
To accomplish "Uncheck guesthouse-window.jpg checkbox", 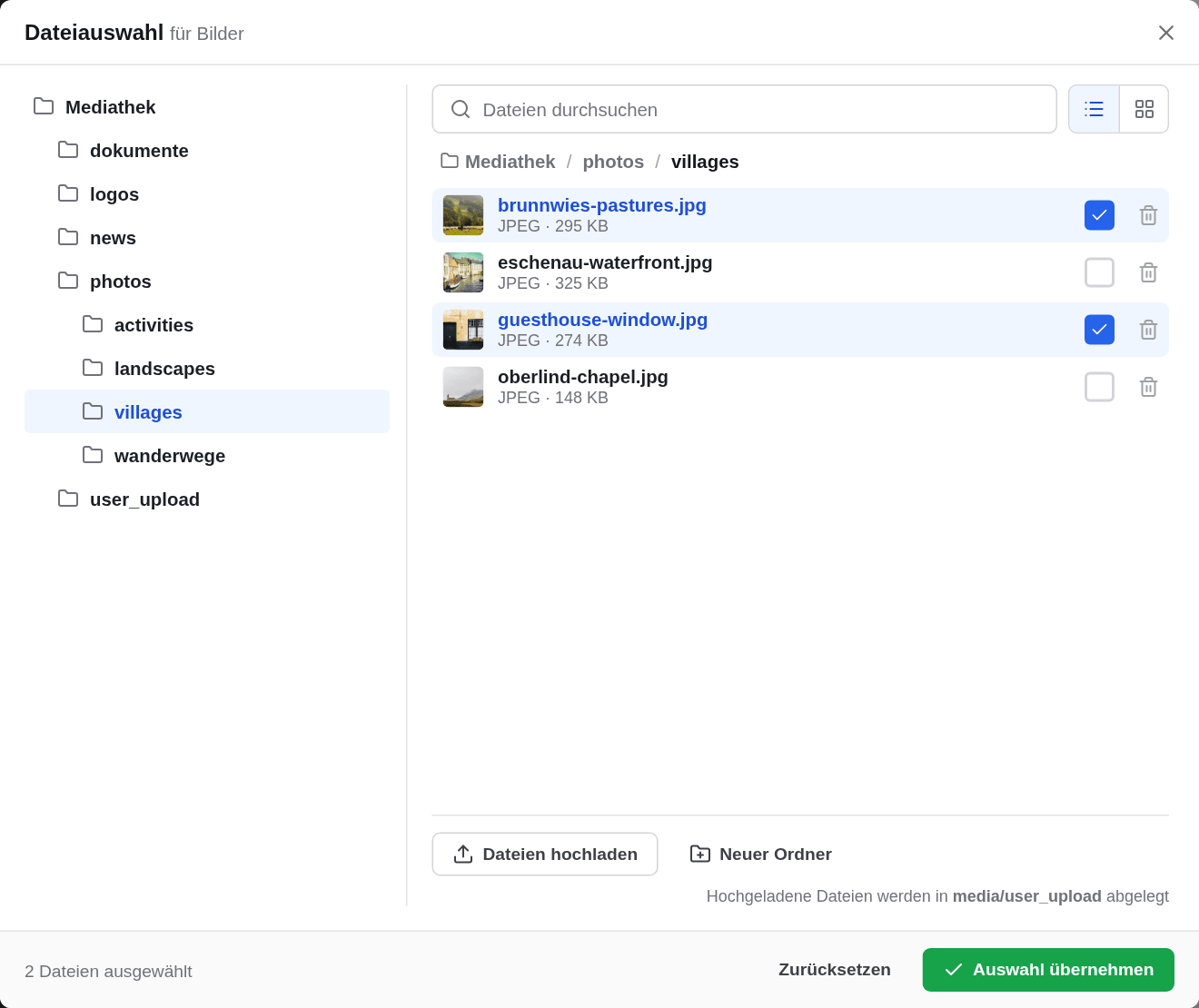I will [x=1099, y=330].
